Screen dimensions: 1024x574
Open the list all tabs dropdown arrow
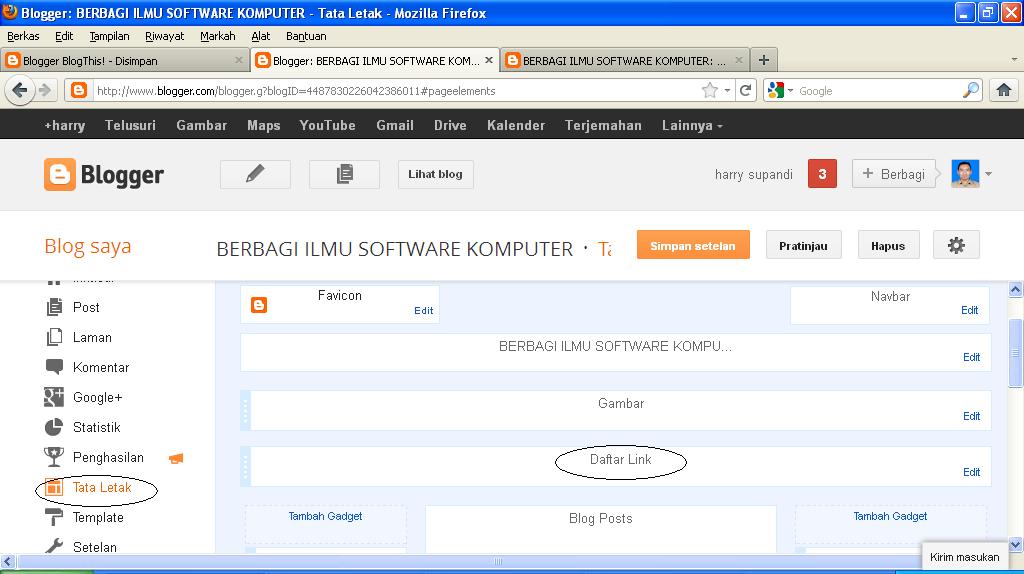click(x=1014, y=59)
